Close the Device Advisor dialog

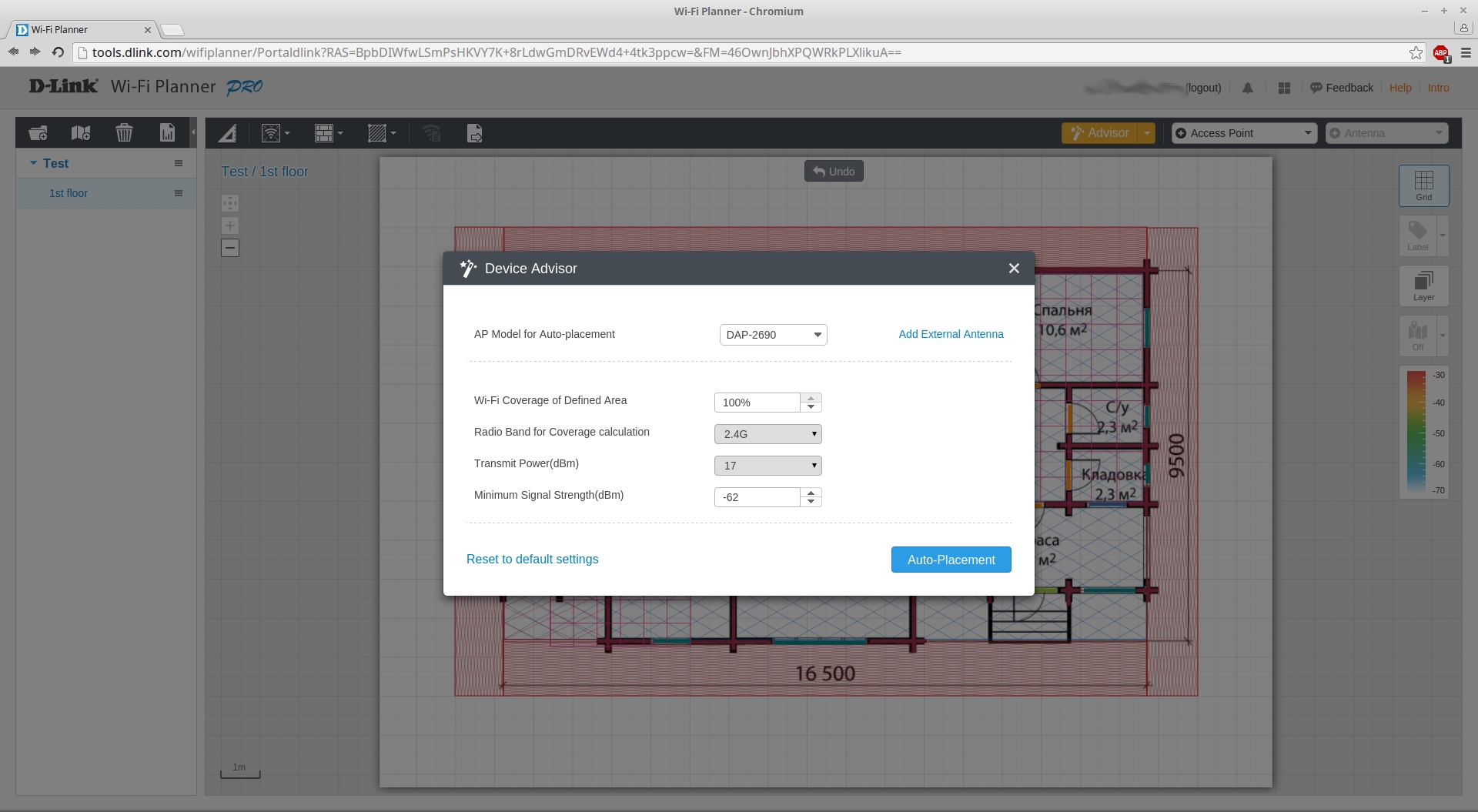tap(1014, 269)
